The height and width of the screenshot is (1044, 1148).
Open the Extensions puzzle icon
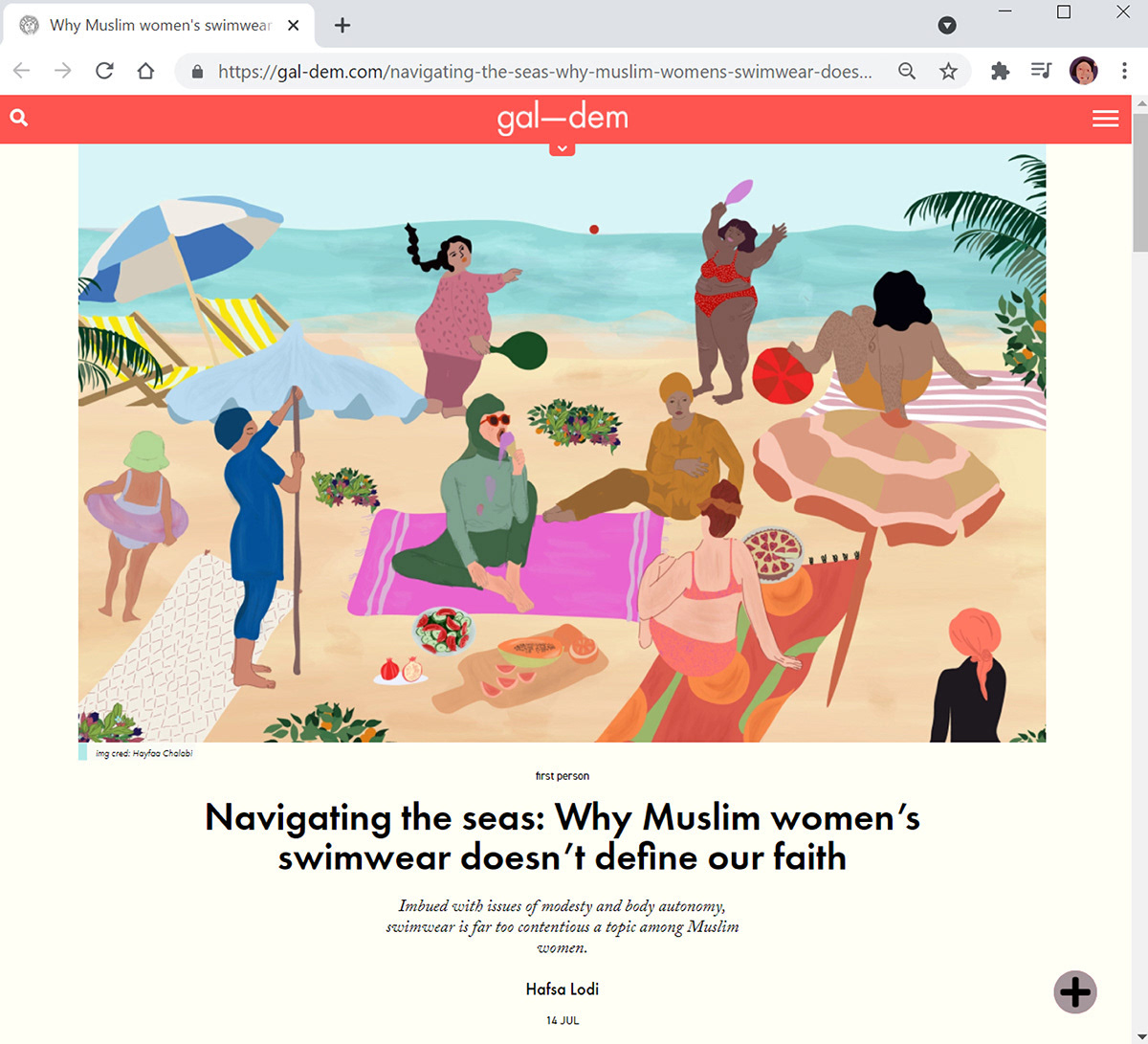coord(1000,71)
